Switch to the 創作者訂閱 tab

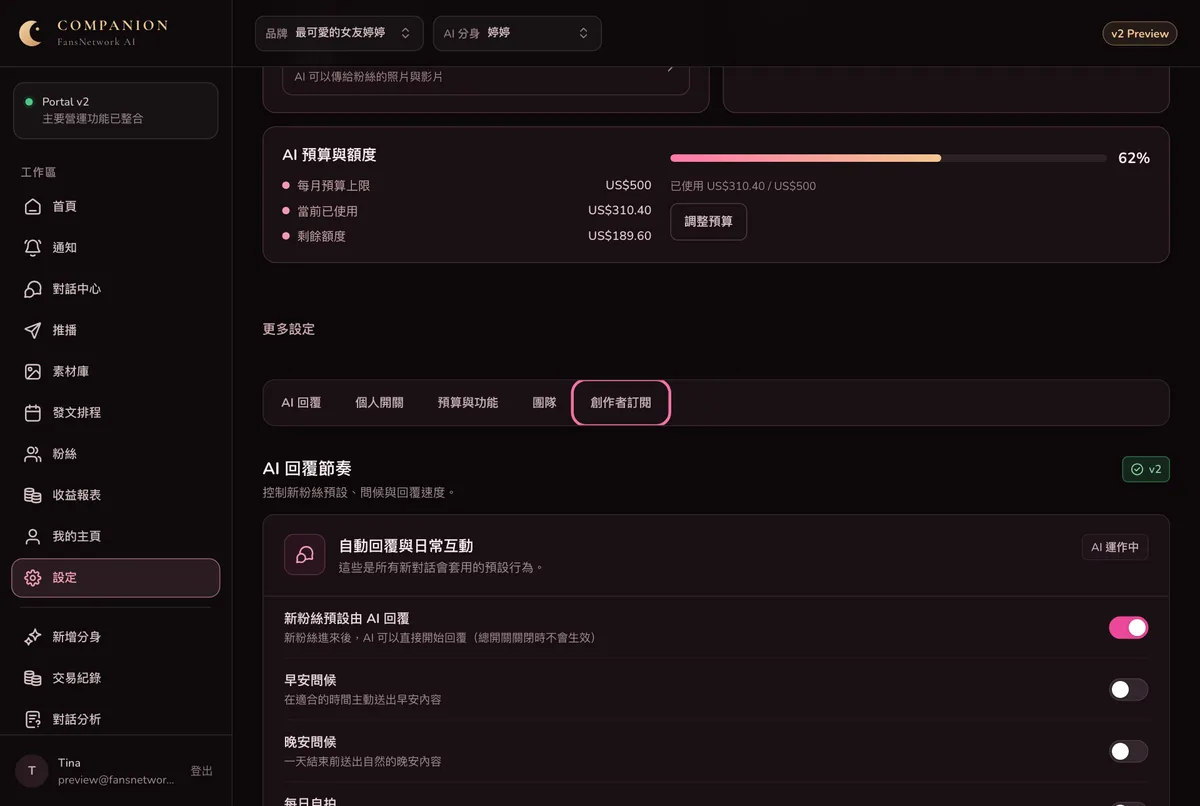tap(620, 403)
